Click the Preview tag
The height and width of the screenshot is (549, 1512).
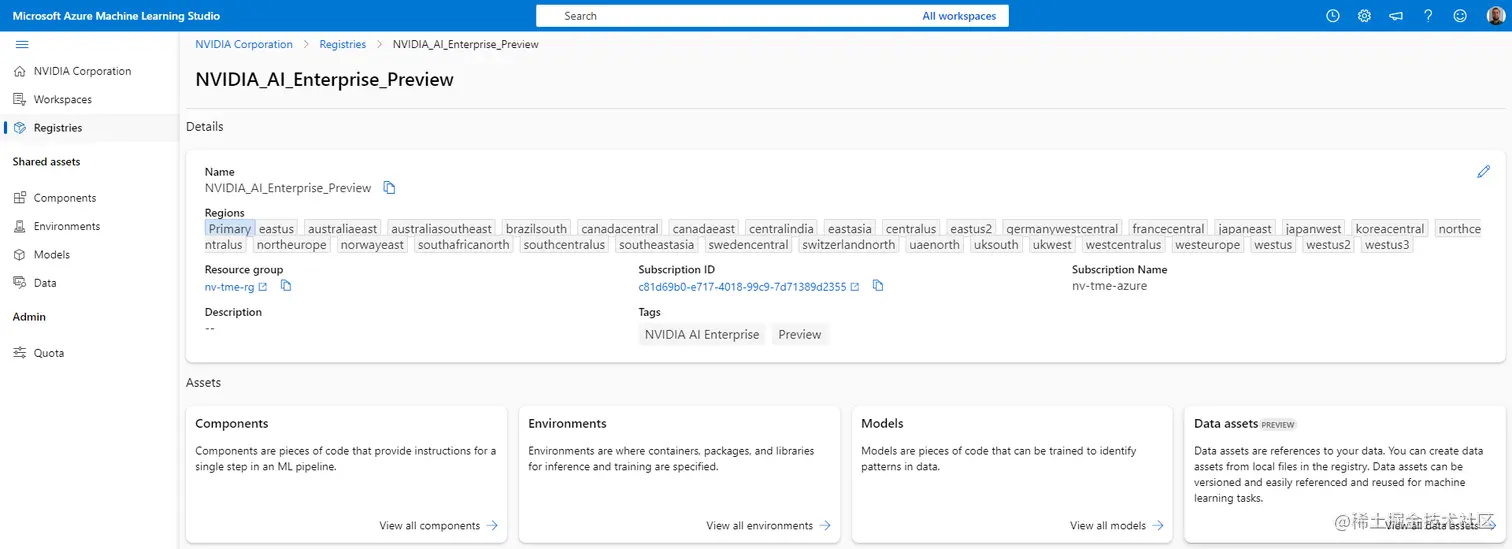pyautogui.click(x=800, y=335)
